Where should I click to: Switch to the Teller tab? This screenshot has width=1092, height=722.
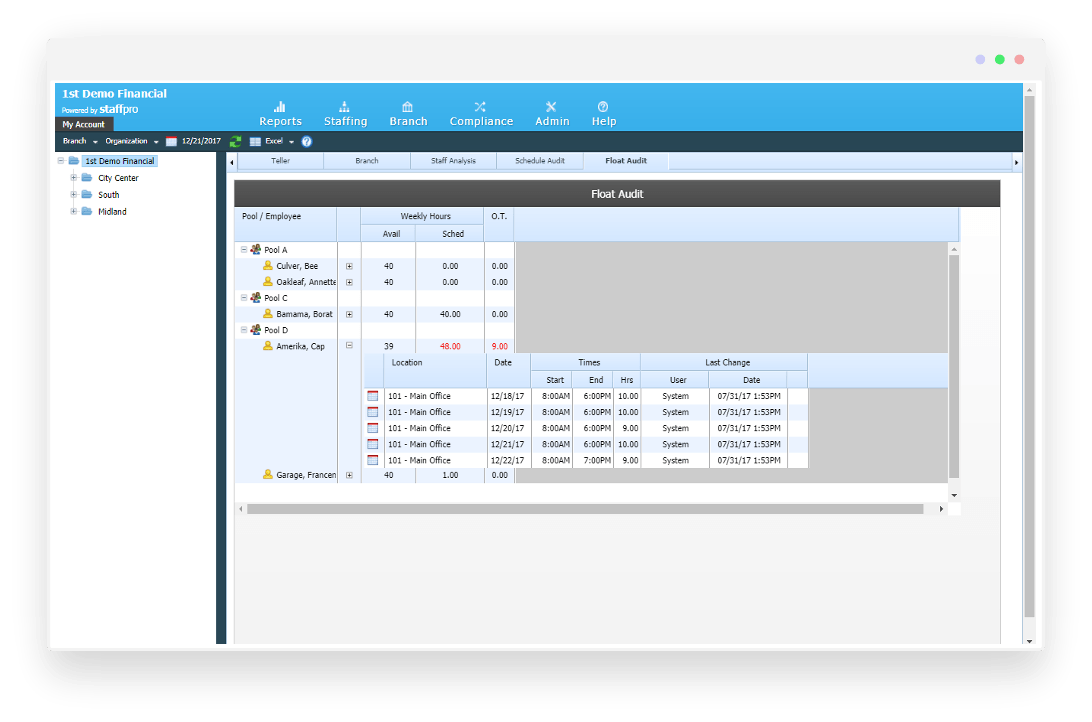click(x=281, y=161)
